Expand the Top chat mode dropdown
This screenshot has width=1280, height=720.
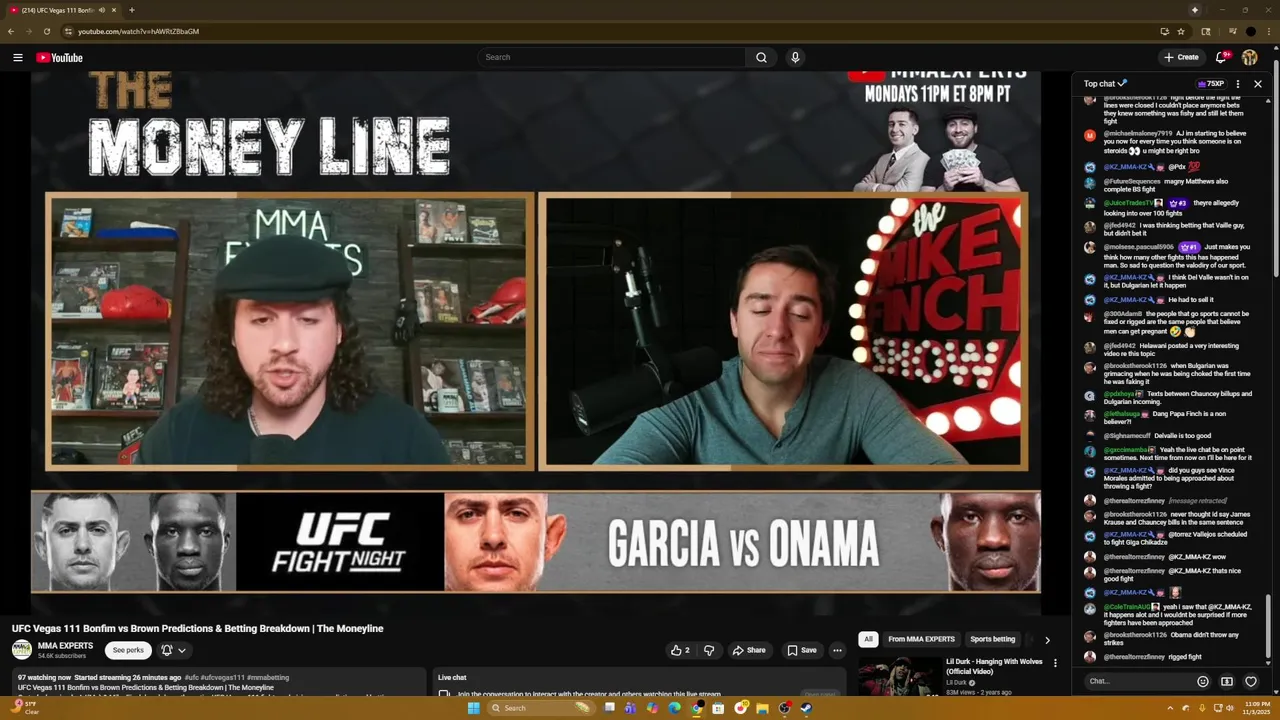(1105, 84)
